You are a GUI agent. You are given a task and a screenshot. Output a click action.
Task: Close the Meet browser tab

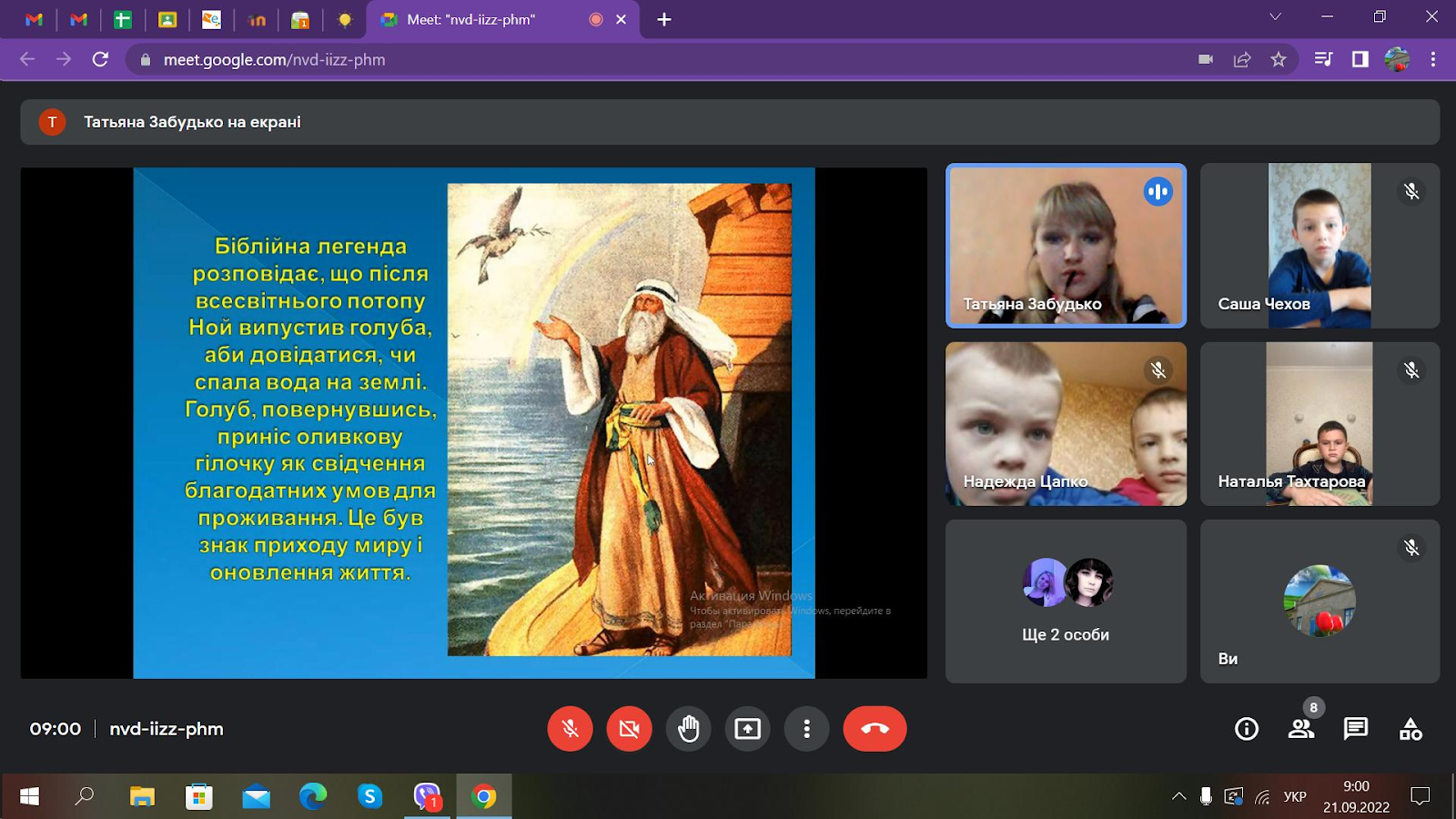click(622, 19)
